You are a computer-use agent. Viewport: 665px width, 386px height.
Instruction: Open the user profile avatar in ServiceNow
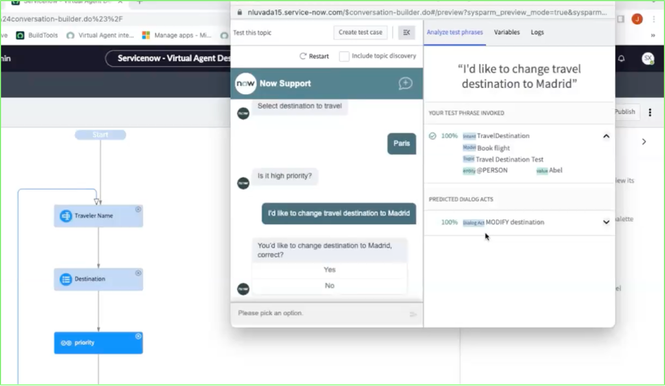point(648,59)
